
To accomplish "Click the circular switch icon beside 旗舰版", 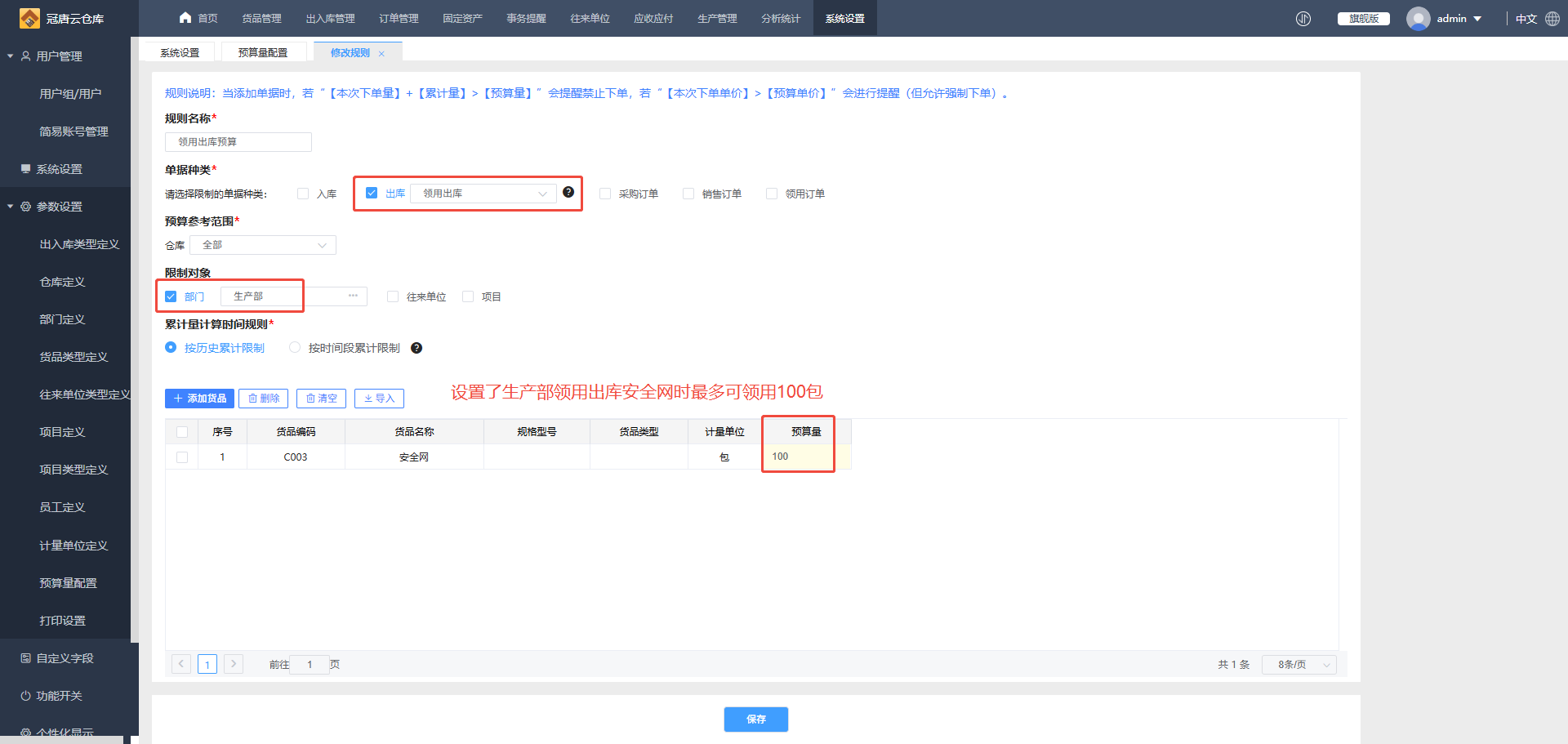I will [1303, 19].
